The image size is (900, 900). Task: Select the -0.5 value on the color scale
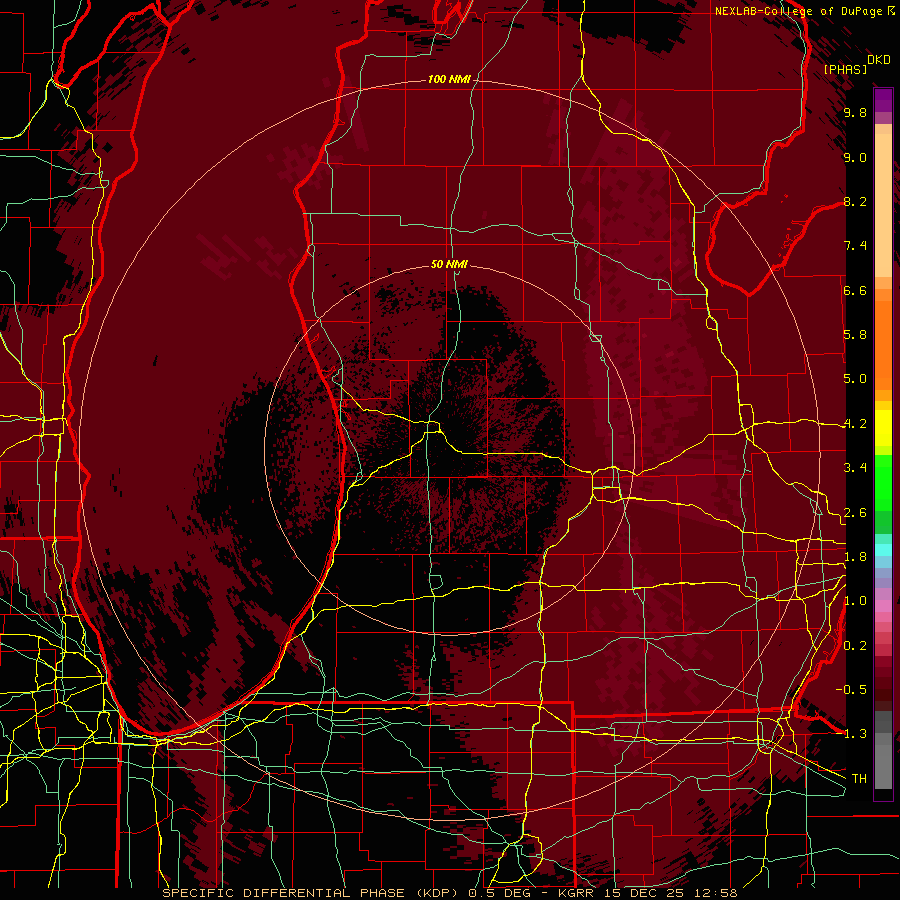851,690
